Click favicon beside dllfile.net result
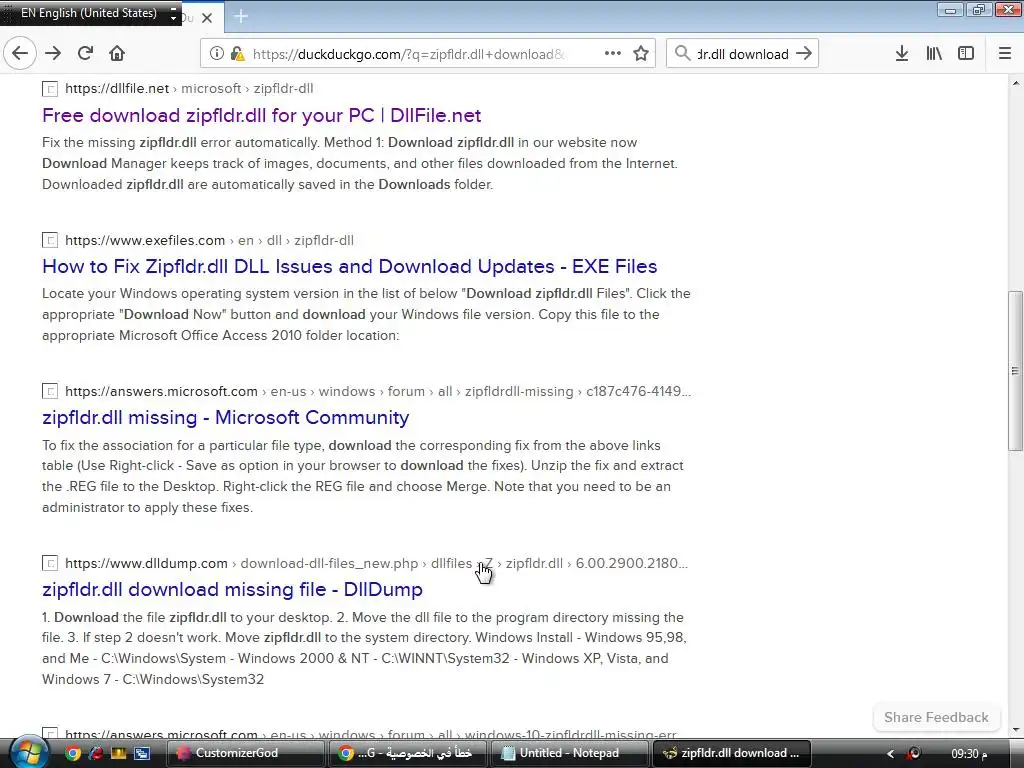The height and width of the screenshot is (768, 1024). [50, 89]
